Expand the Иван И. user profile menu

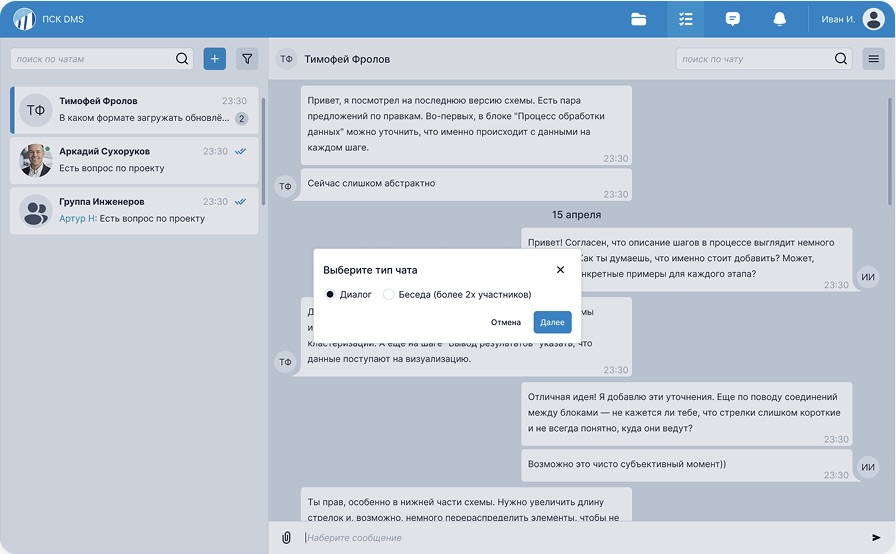(x=852, y=19)
